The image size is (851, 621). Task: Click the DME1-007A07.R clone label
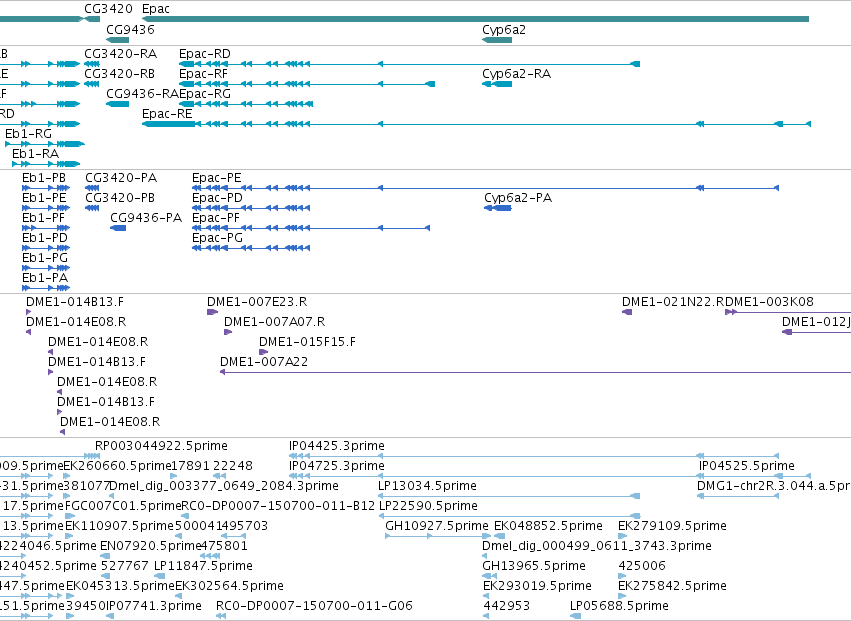[x=275, y=322]
